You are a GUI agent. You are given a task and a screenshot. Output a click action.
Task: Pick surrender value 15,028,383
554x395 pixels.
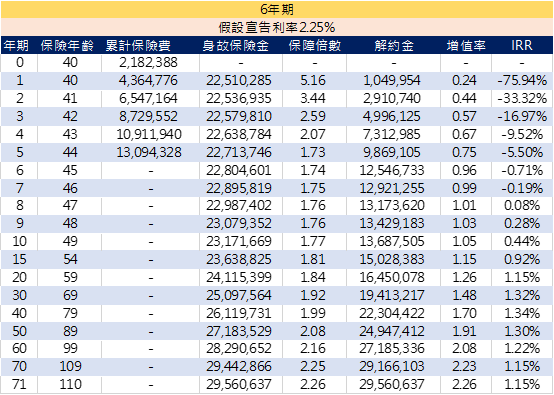click(392, 260)
